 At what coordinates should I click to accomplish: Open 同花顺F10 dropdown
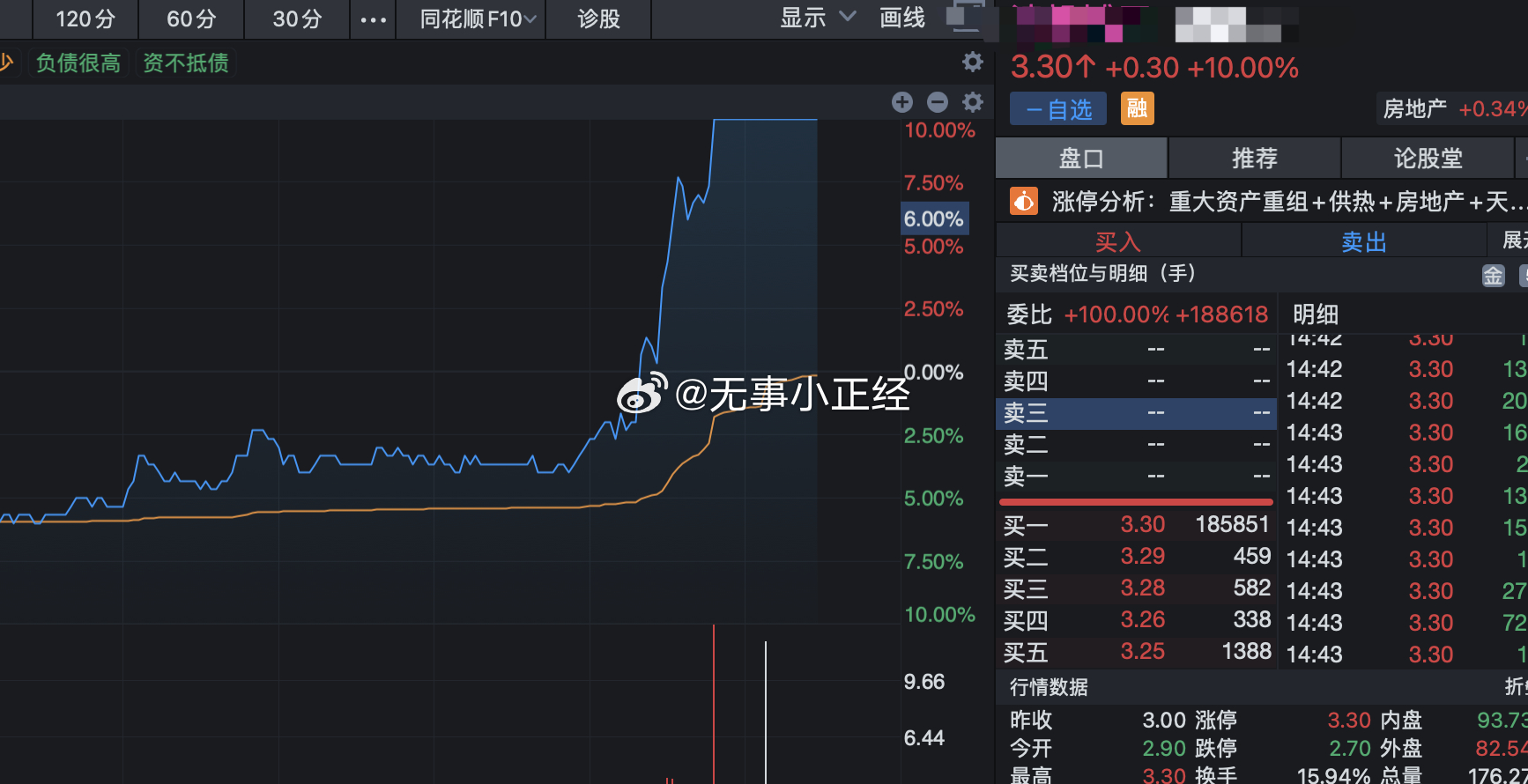pyautogui.click(x=477, y=18)
